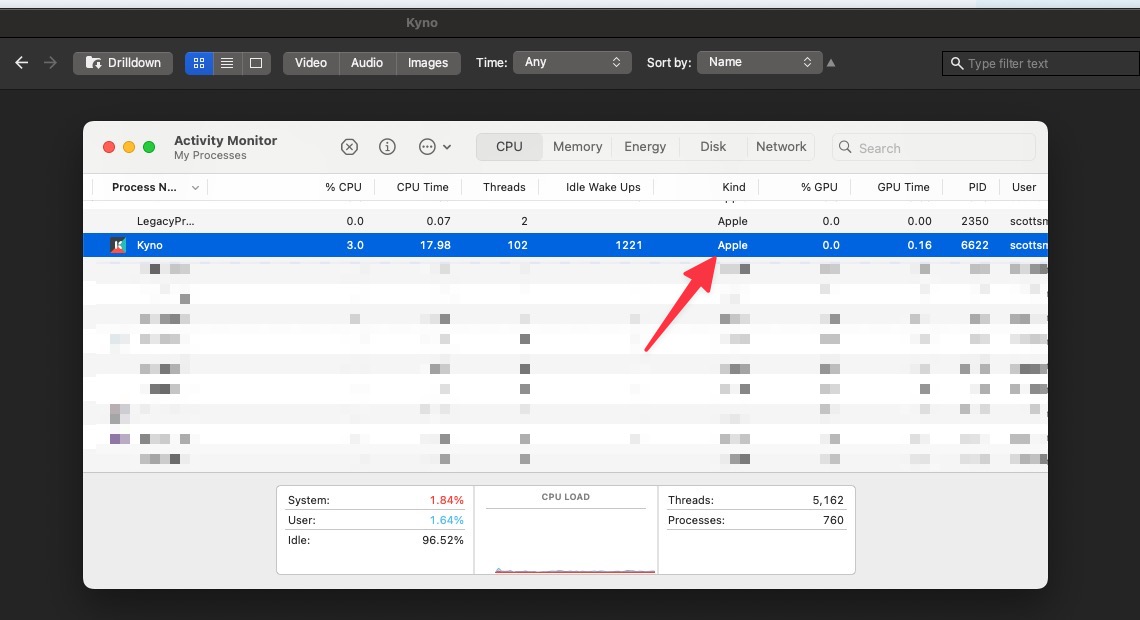The height and width of the screenshot is (620, 1140).
Task: Click the Threads total 5,162
Action: 828,500
